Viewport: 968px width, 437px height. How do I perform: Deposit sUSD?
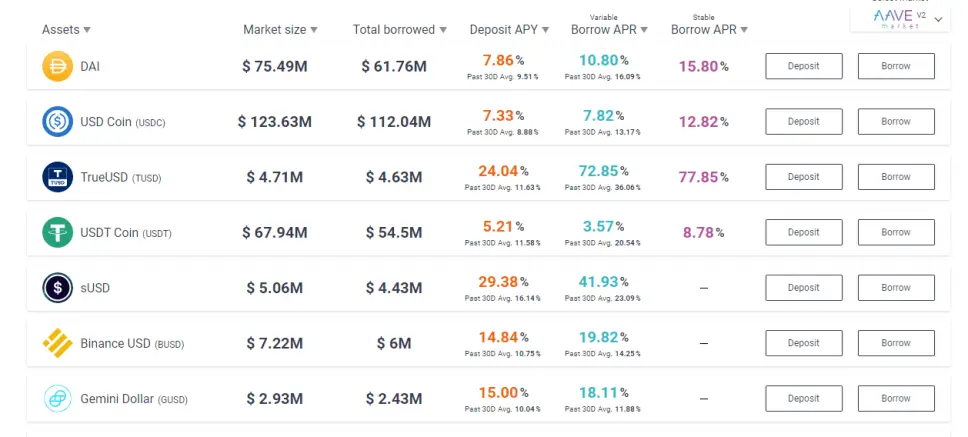804,288
